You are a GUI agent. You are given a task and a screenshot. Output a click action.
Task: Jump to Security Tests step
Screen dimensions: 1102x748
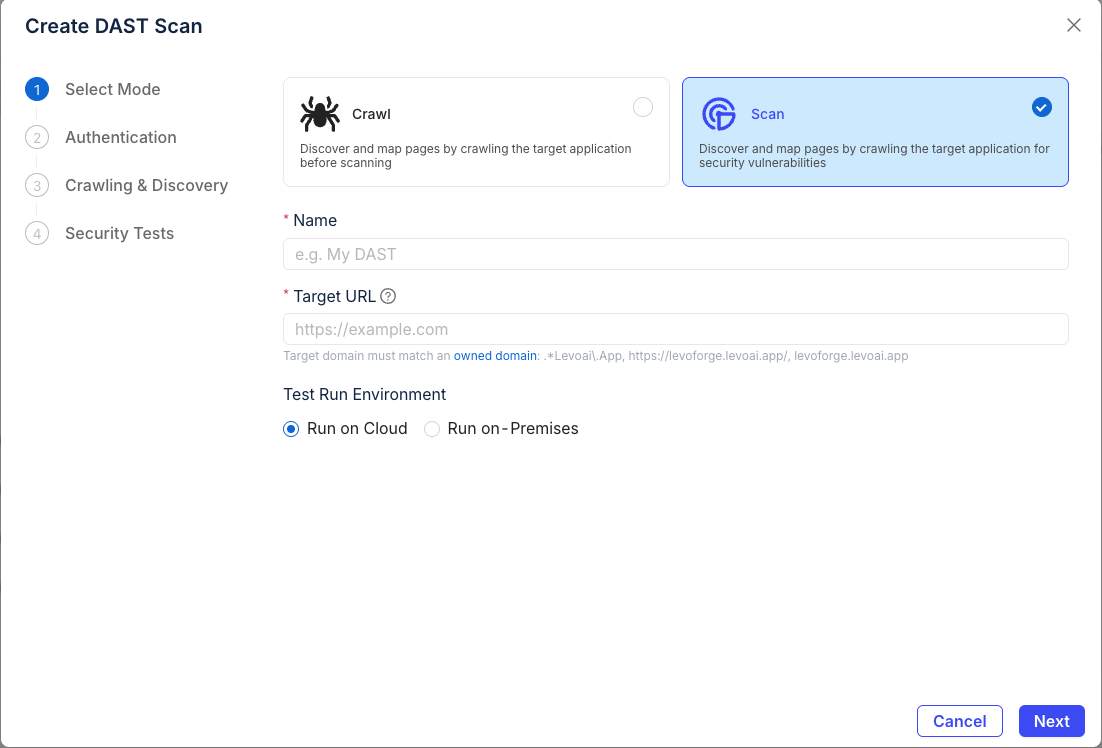tap(119, 234)
